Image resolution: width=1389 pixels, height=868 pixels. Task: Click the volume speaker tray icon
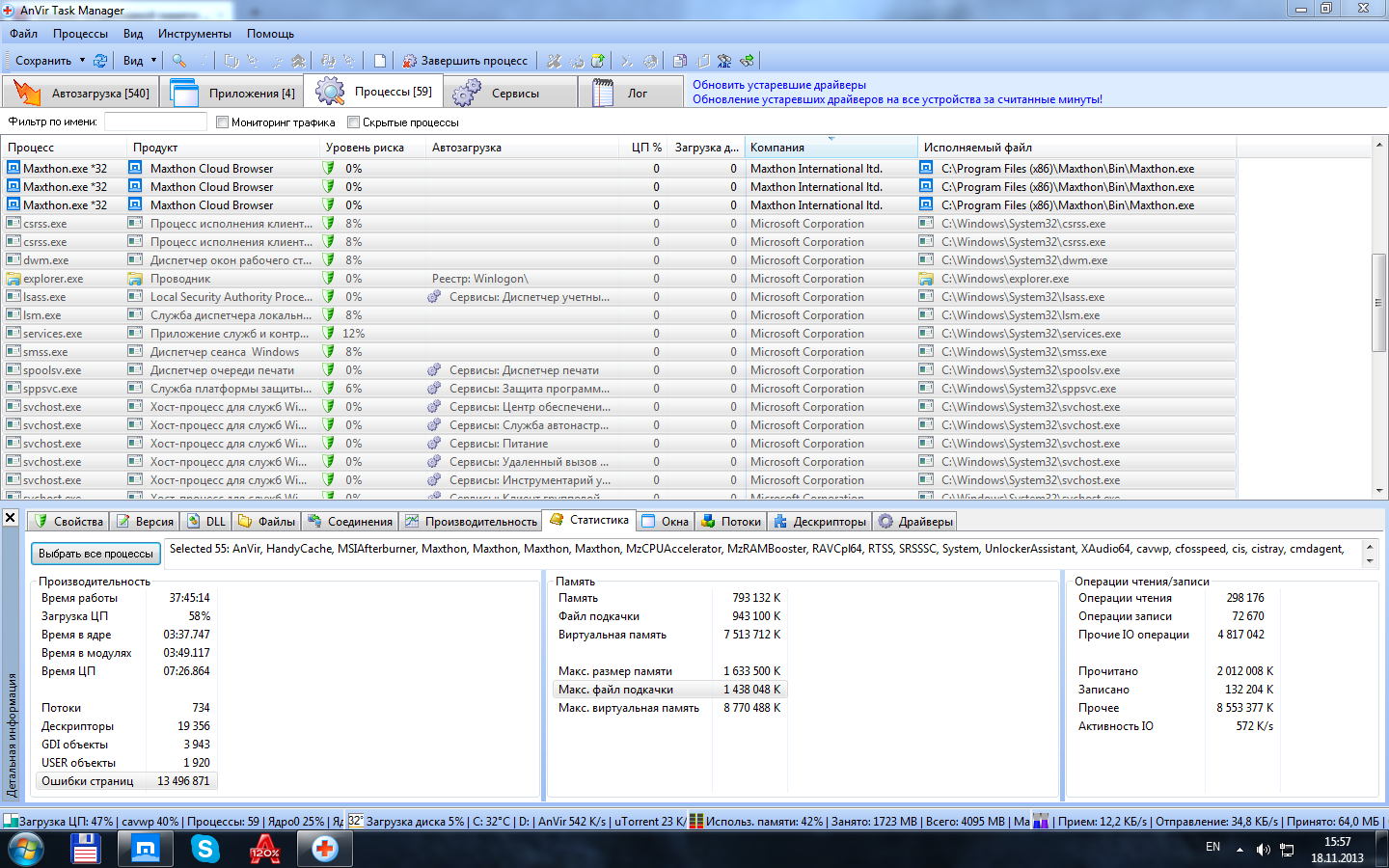point(1263,850)
